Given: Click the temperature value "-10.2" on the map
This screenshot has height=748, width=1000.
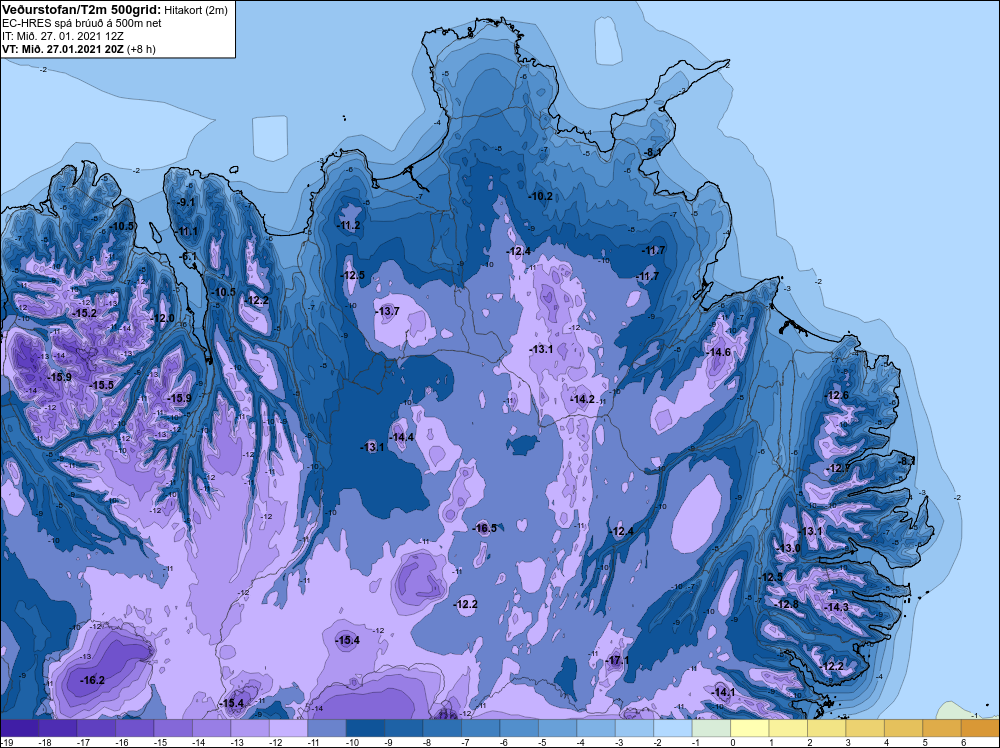Looking at the screenshot, I should 540,196.
